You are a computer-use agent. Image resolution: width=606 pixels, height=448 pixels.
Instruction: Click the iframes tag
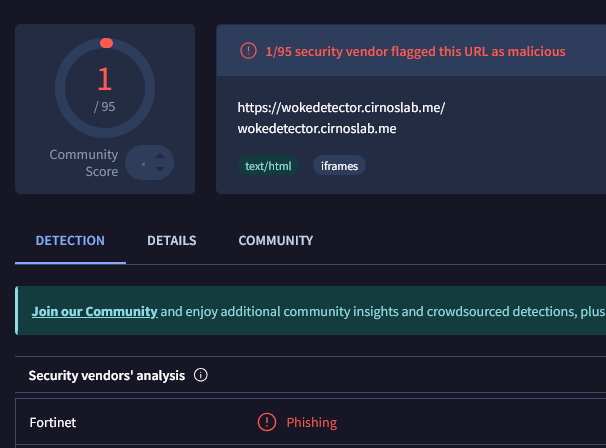pyautogui.click(x=340, y=166)
